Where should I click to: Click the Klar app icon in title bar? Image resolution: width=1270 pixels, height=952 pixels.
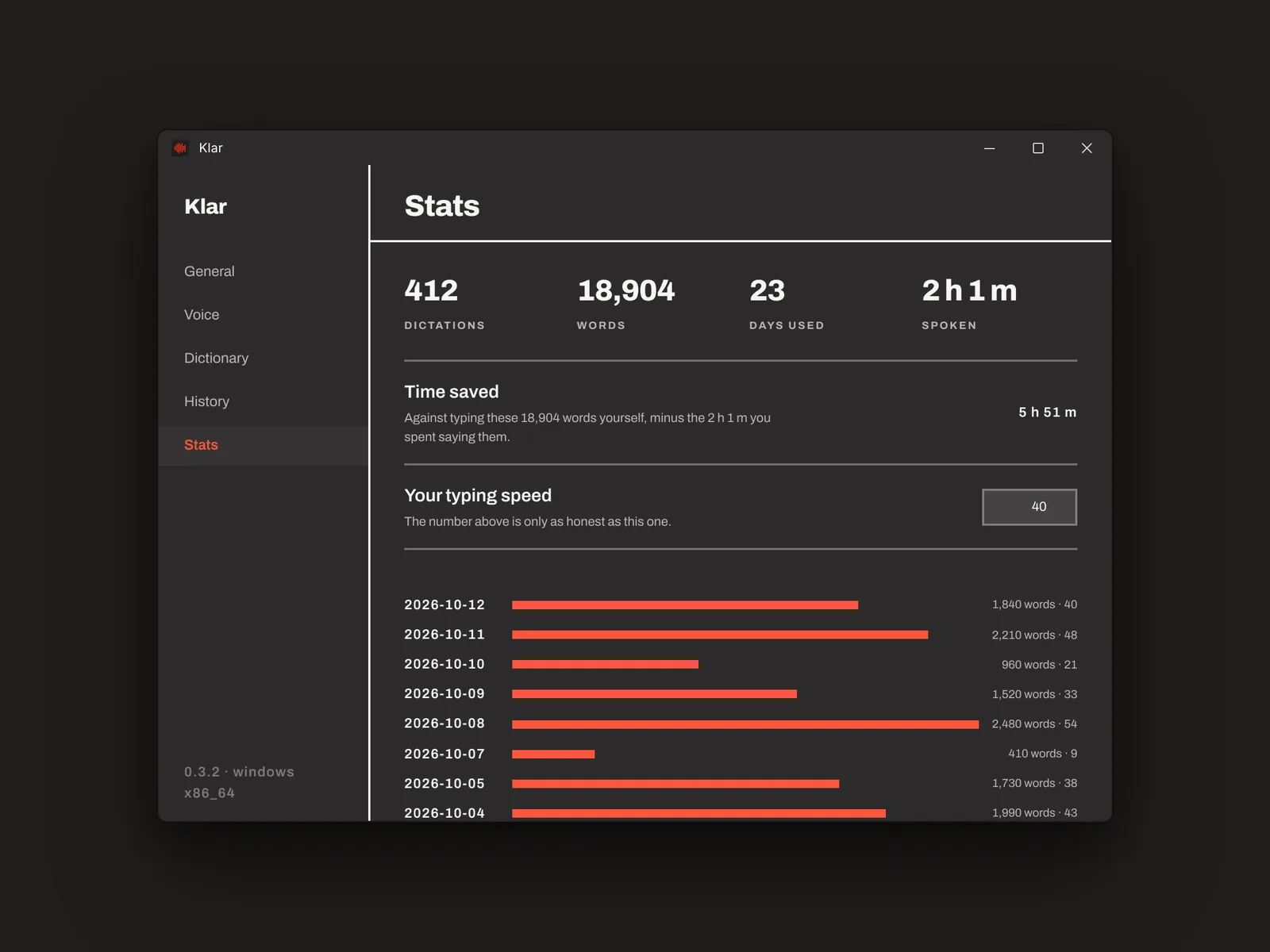pyautogui.click(x=180, y=148)
